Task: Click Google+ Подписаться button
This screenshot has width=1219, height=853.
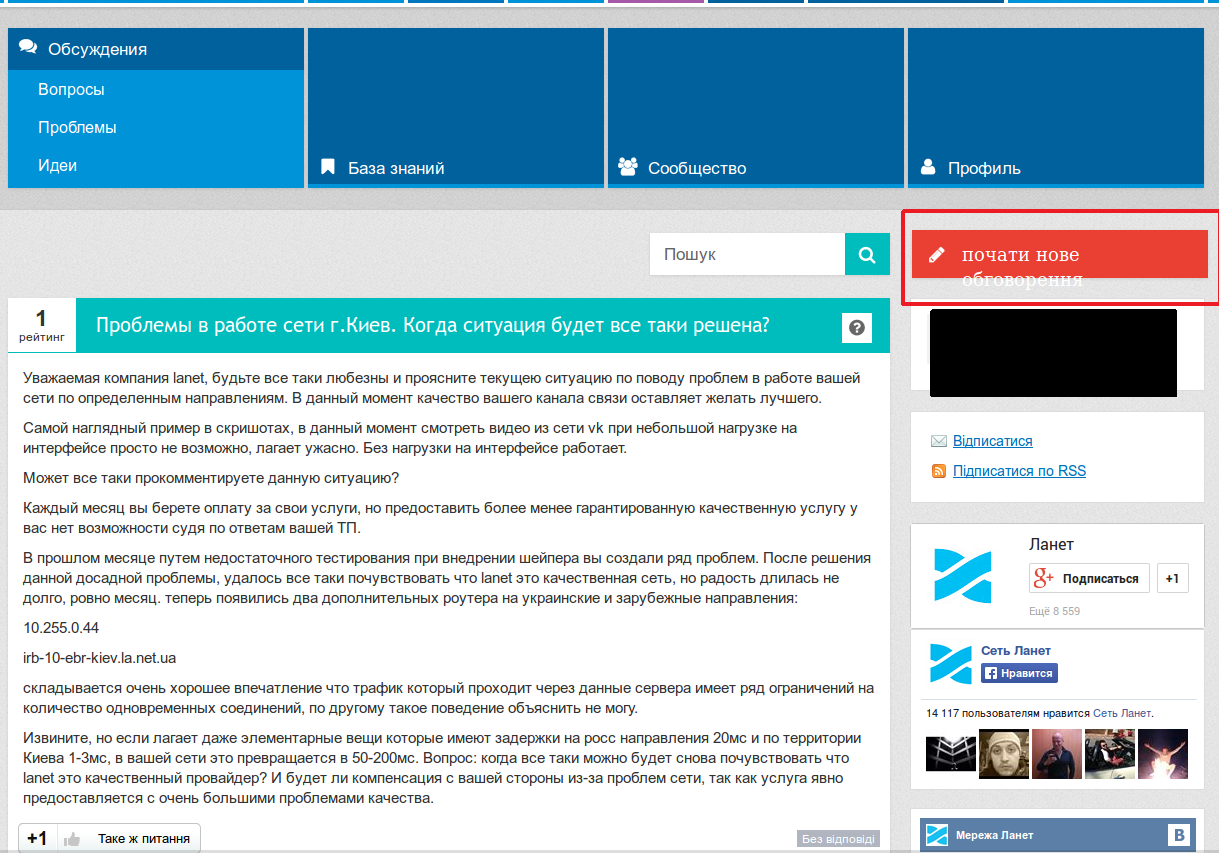Action: click(1089, 578)
